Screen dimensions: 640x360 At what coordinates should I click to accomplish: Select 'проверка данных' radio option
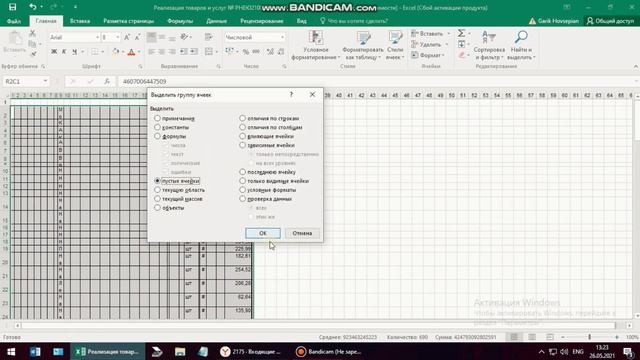pos(242,198)
